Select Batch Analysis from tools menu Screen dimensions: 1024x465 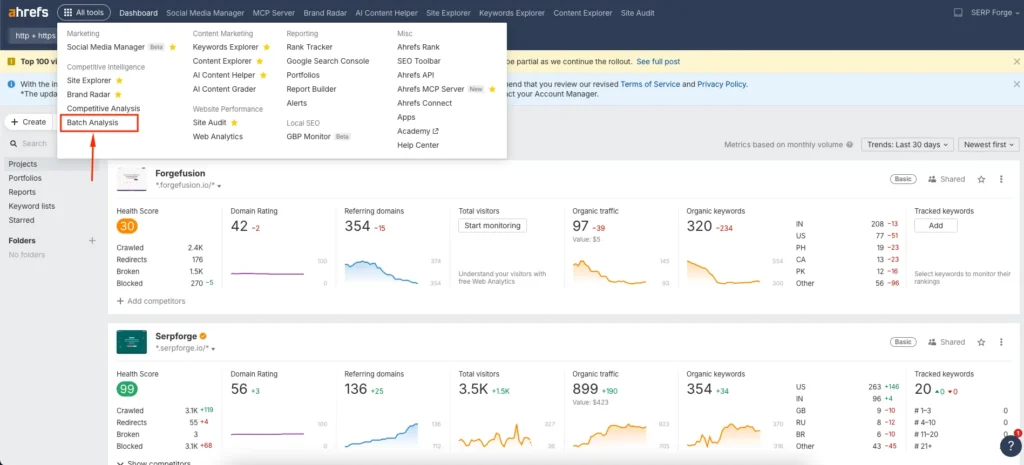pos(93,122)
